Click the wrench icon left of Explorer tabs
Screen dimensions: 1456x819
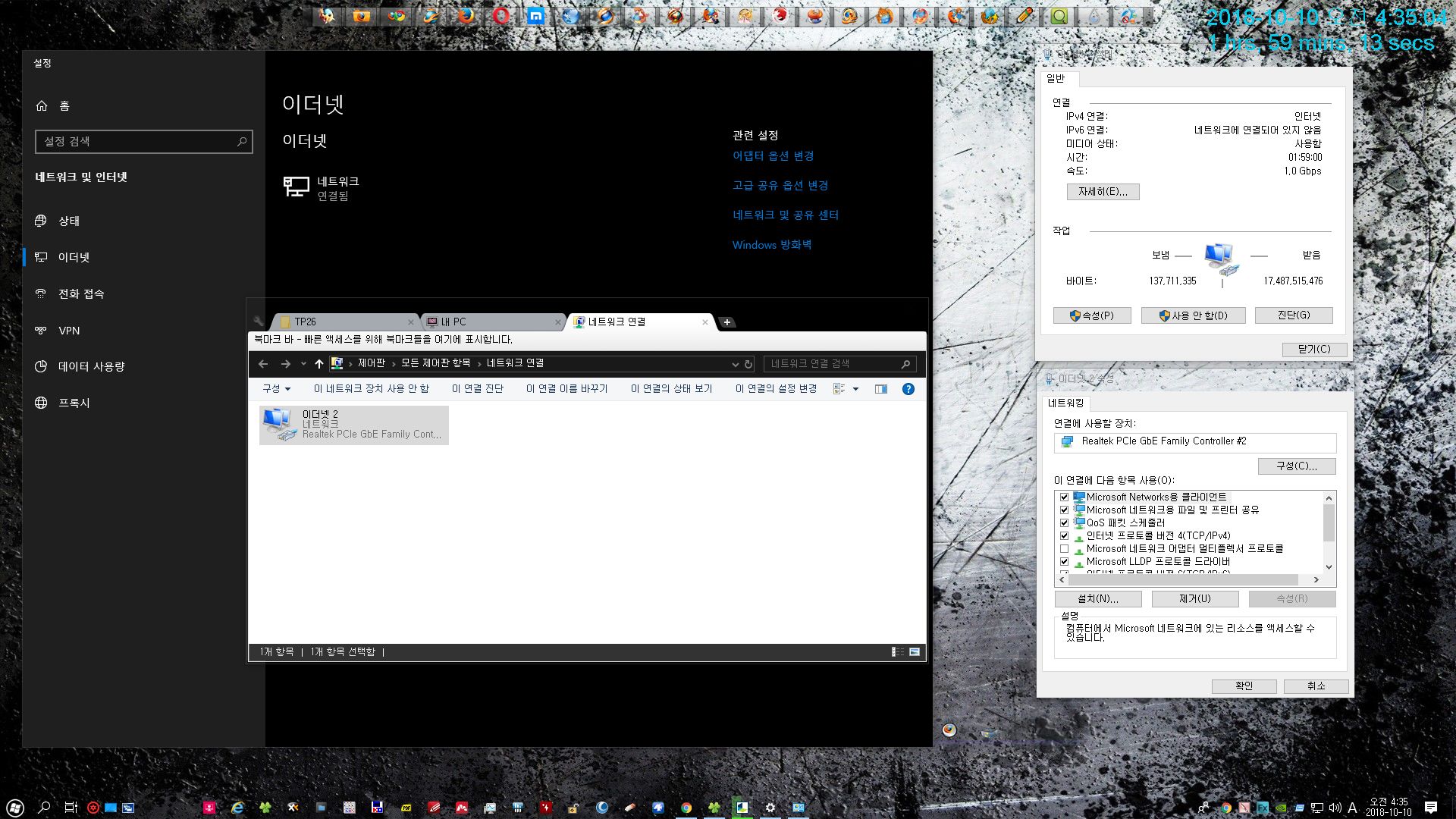tap(259, 321)
